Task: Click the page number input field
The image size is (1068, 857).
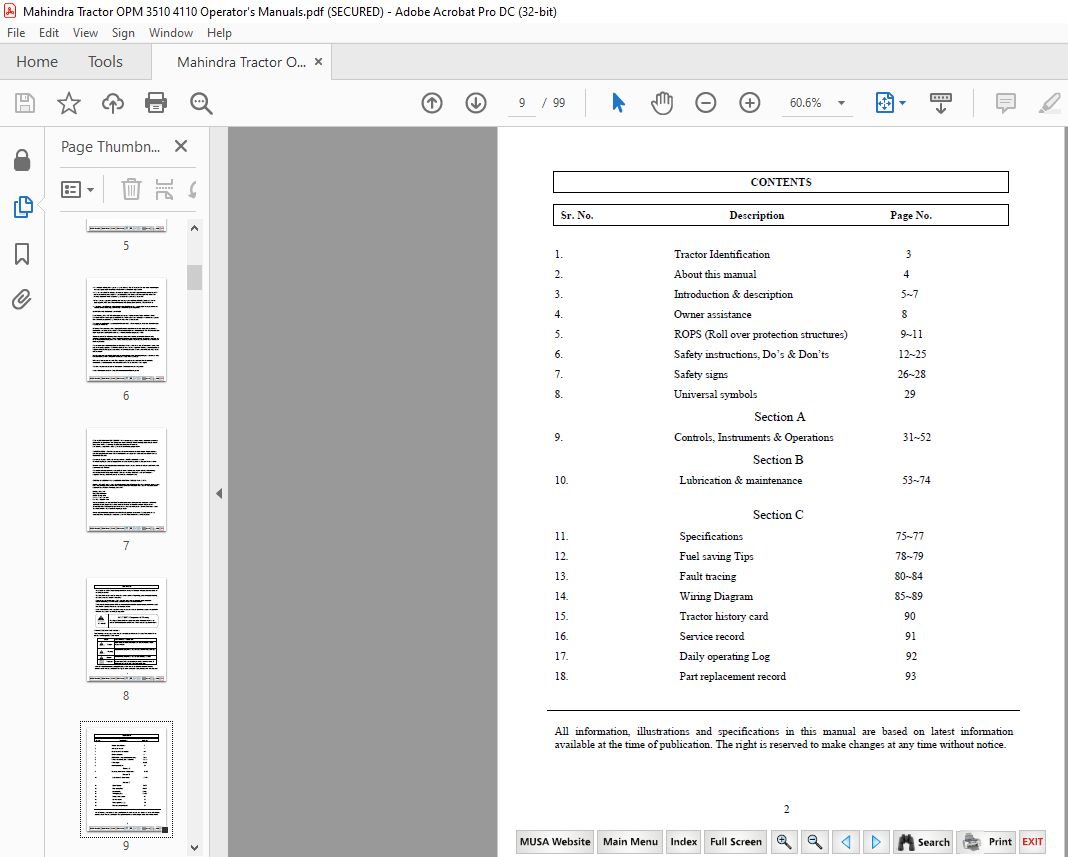Action: (522, 103)
